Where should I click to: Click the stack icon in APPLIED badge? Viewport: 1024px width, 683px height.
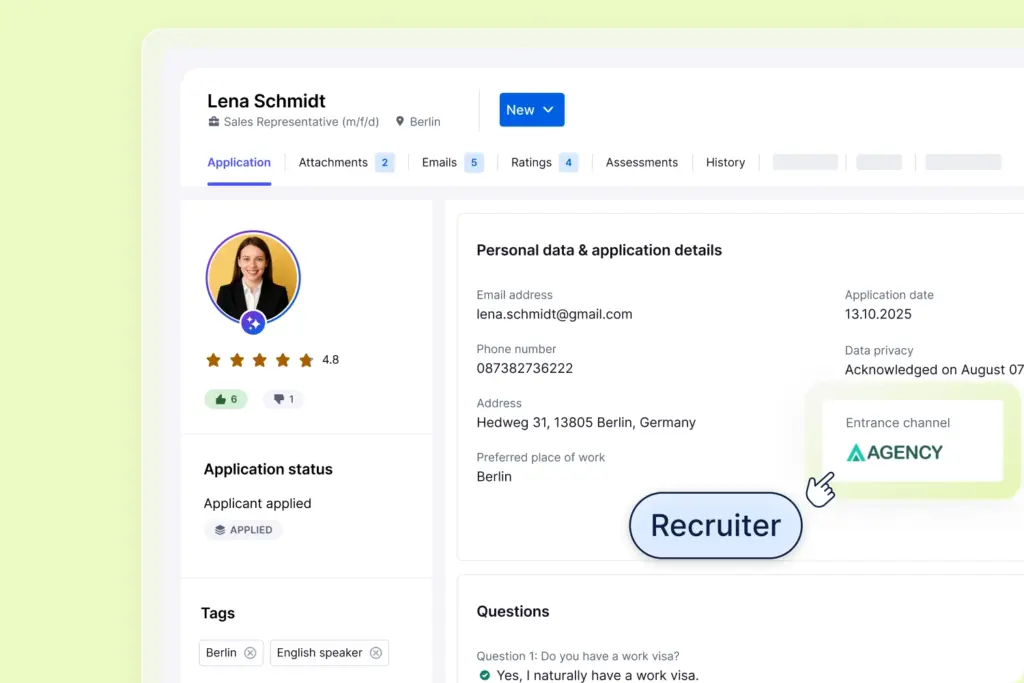click(x=220, y=530)
